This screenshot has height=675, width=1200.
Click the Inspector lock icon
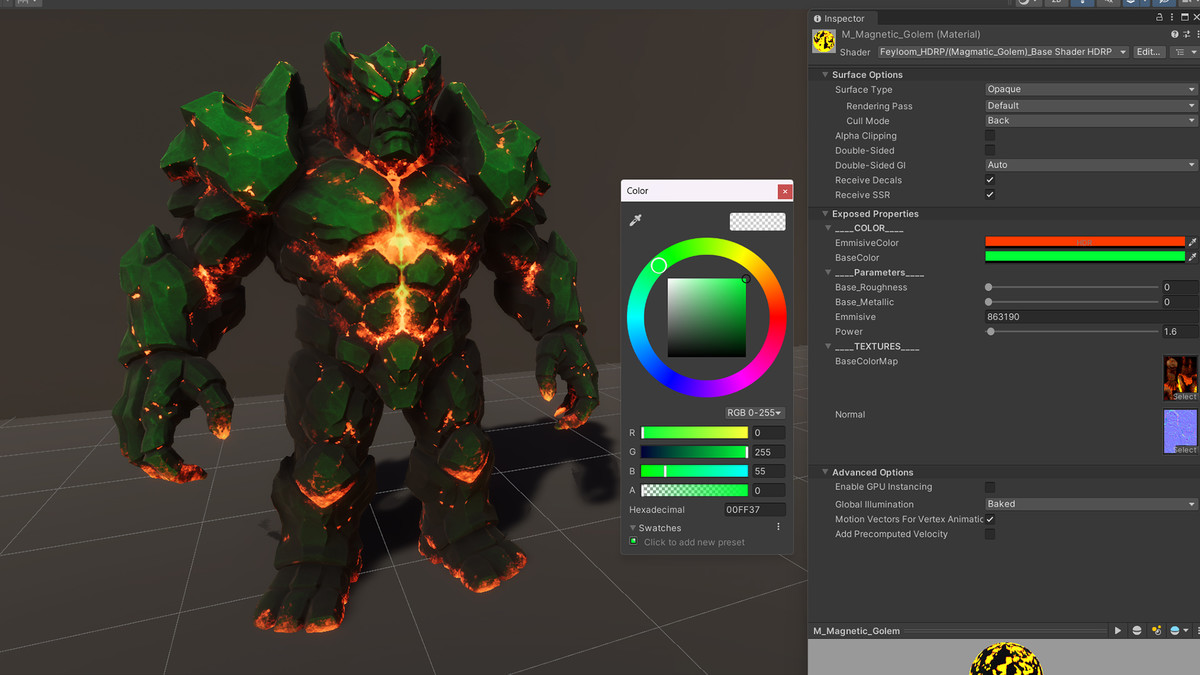tap(1158, 17)
